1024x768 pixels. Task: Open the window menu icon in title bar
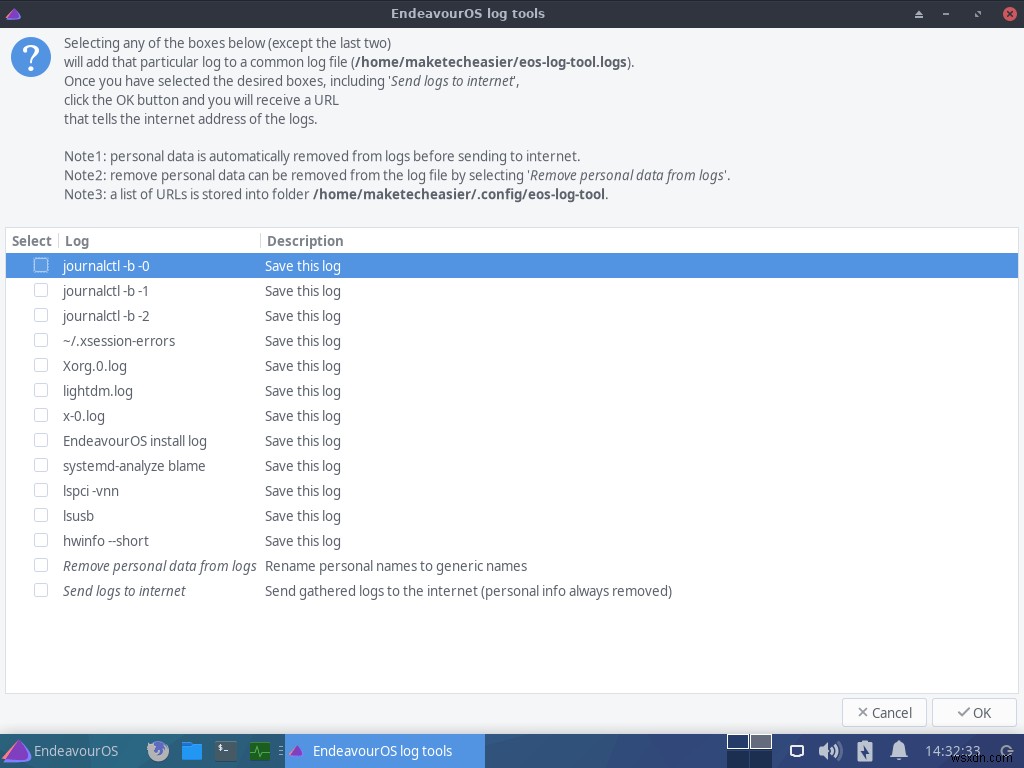point(13,14)
